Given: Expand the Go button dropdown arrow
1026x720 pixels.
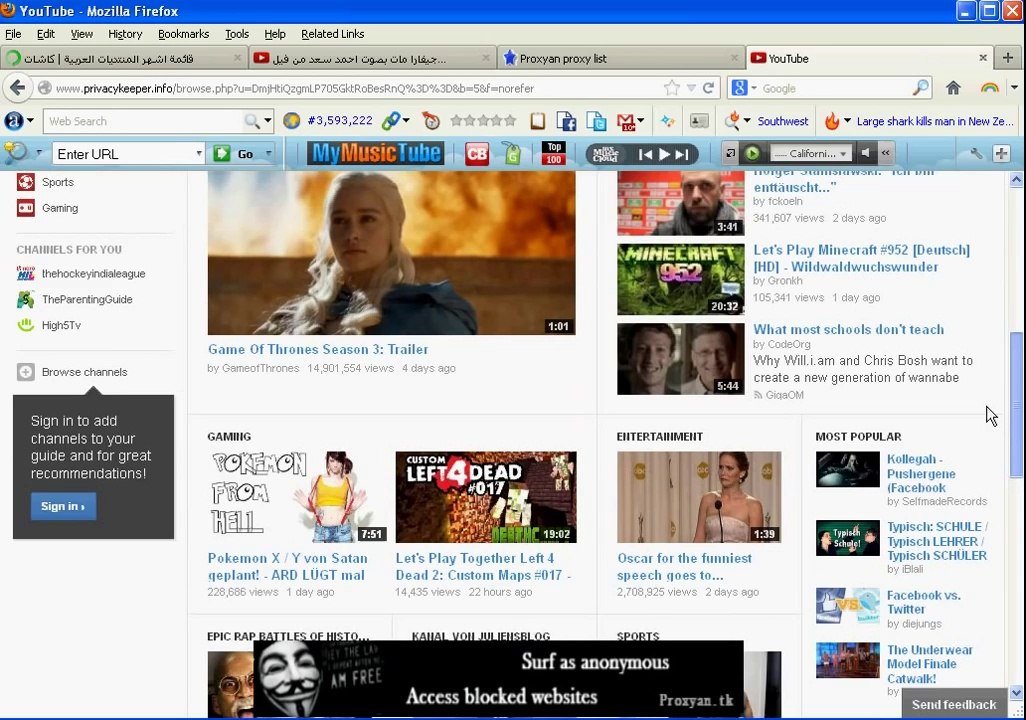Looking at the screenshot, I should (268, 154).
